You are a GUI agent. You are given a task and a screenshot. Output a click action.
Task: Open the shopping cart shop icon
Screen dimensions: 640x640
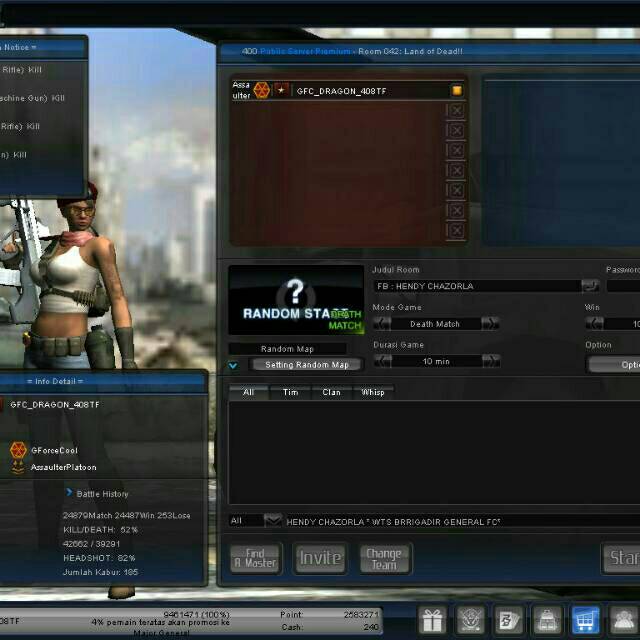coord(585,620)
